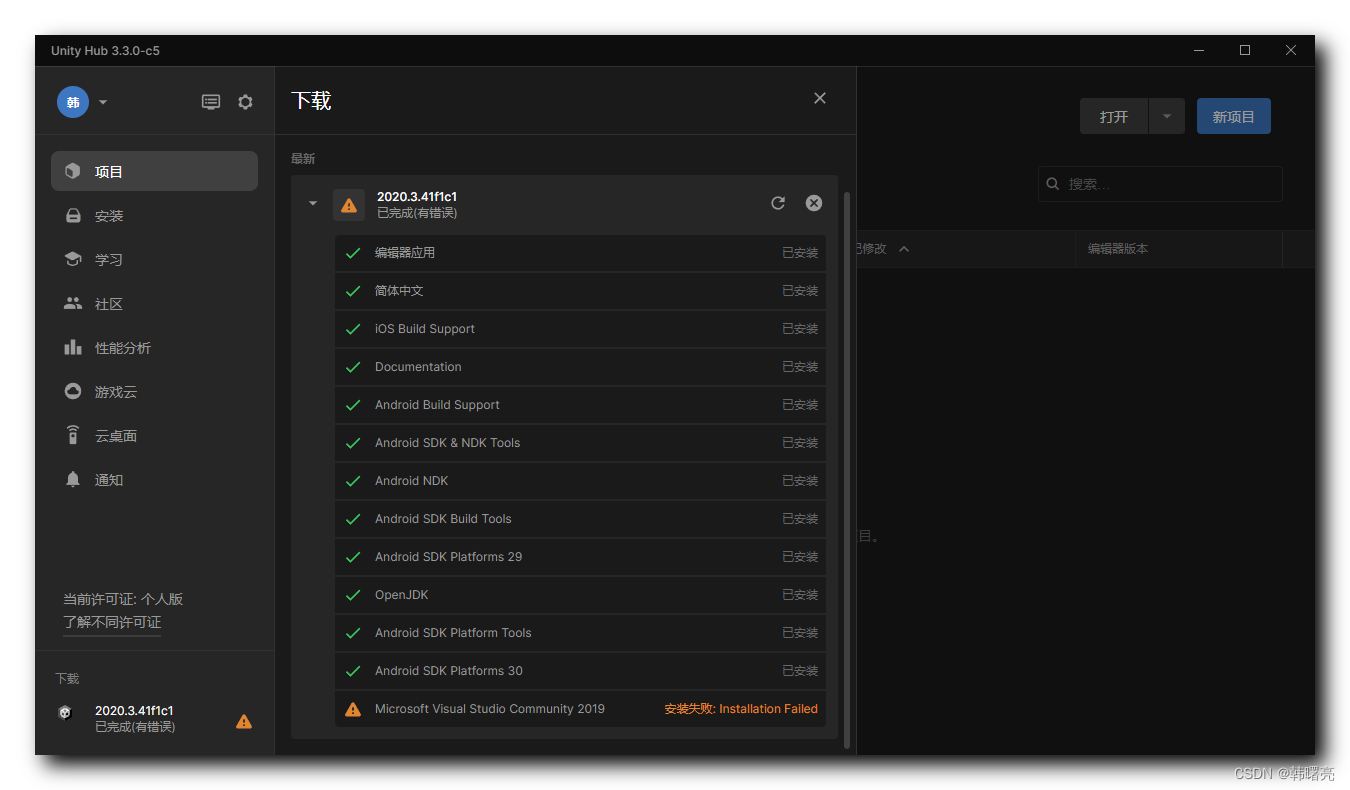Screen dimensions: 1350x790
Task: Click Android SDK & NDK Tools row
Action: click(580, 443)
